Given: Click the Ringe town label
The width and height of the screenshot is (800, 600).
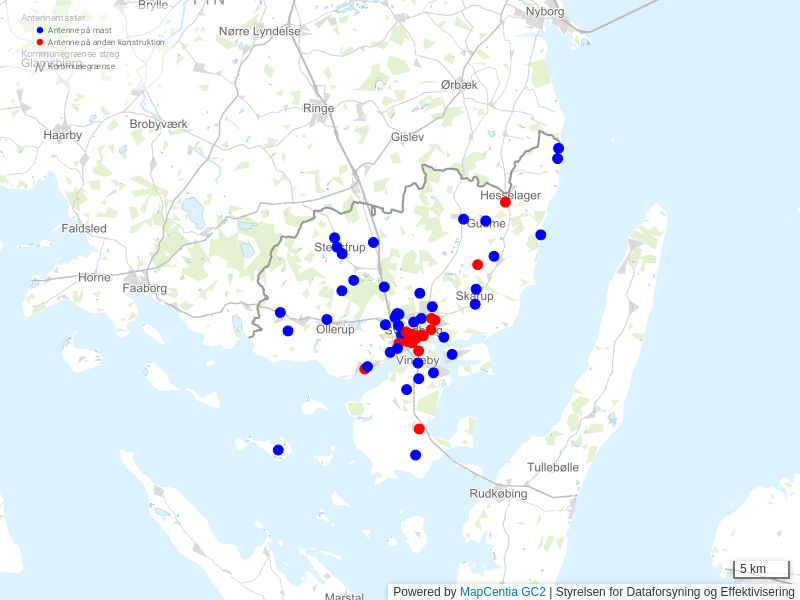Looking at the screenshot, I should point(318,108).
